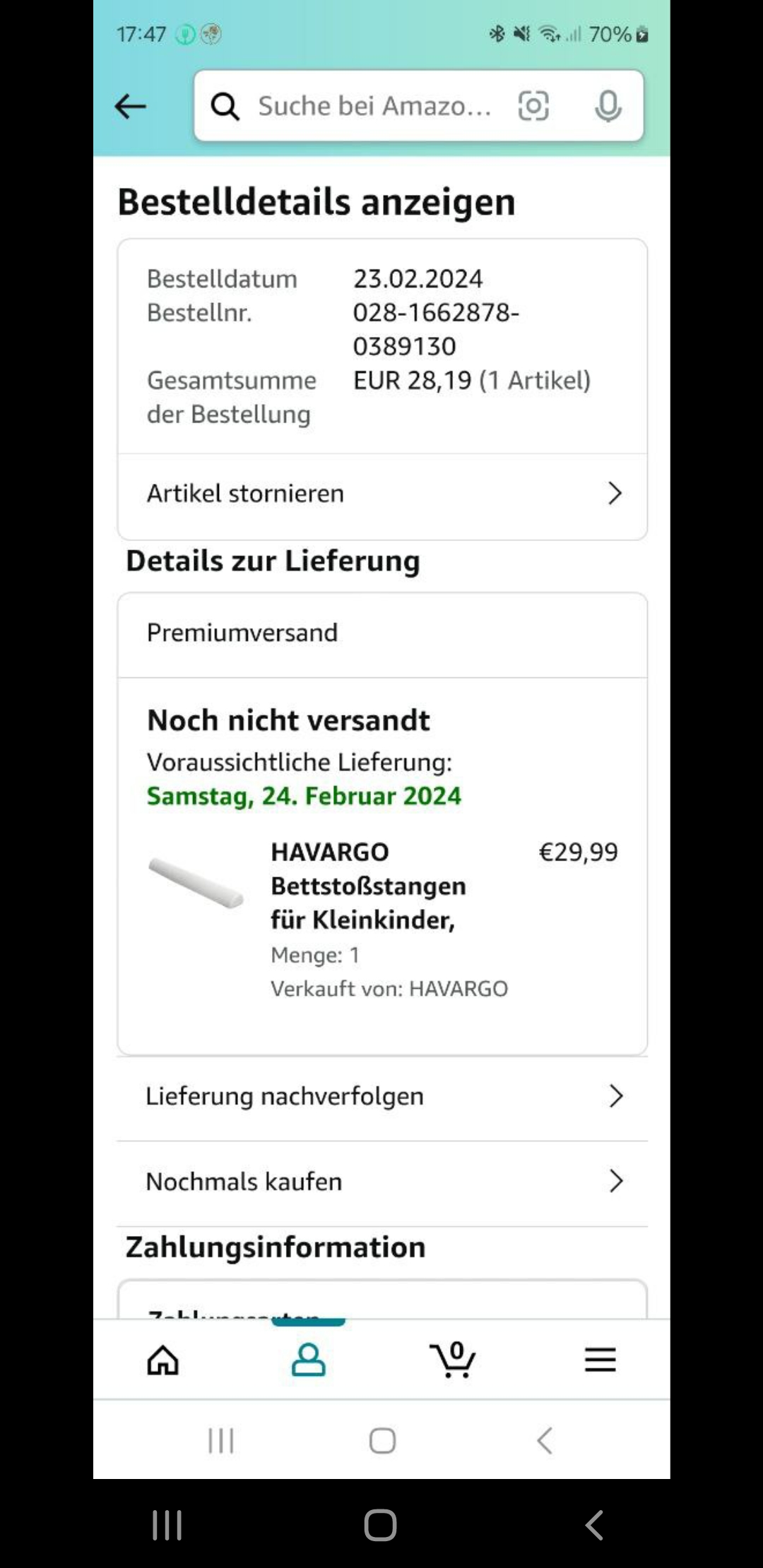This screenshot has width=763, height=1568.
Task: Tap the HAVARGO product thumbnail
Action: 196,881
